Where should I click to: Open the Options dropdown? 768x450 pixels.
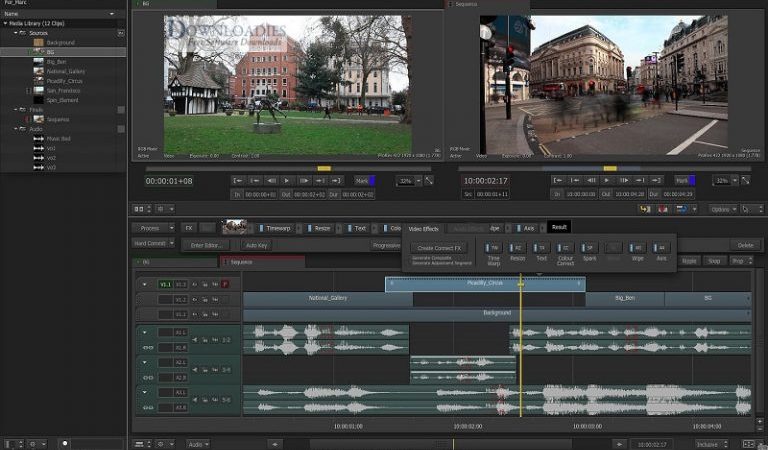coord(722,209)
